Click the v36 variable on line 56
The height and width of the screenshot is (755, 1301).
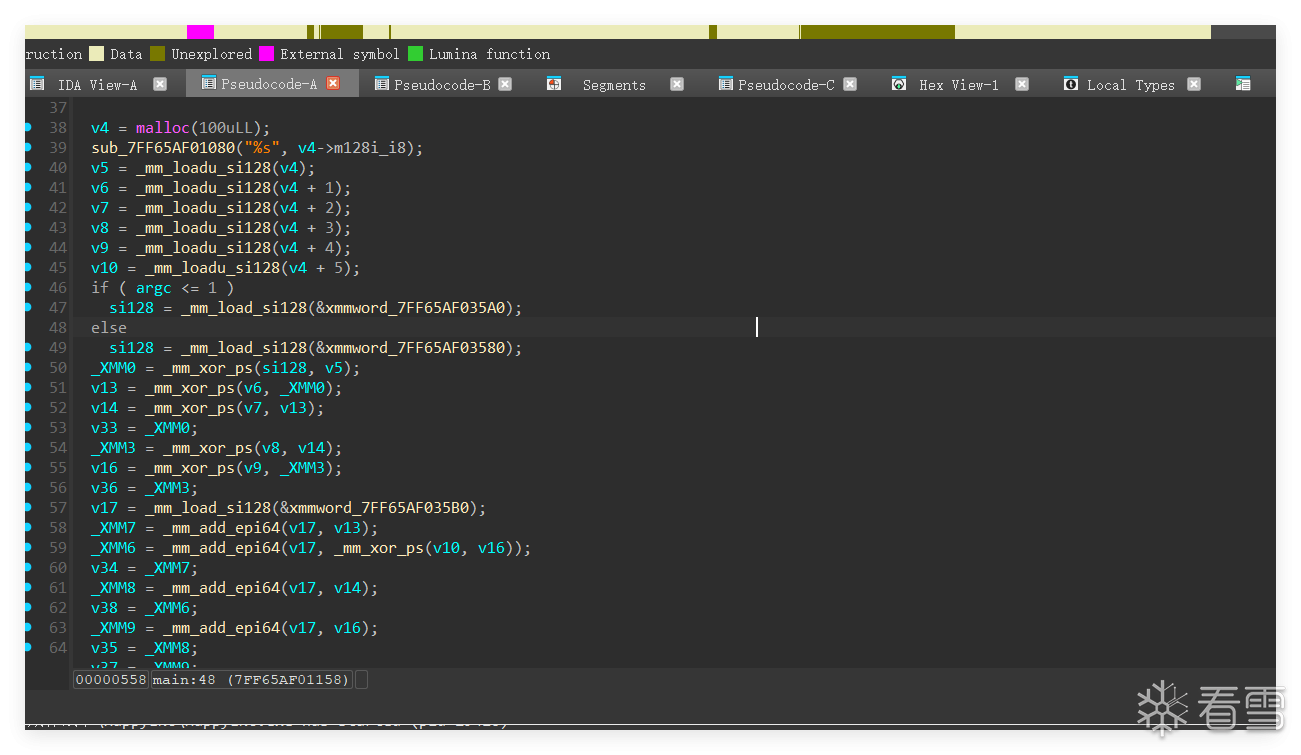[x=104, y=488]
